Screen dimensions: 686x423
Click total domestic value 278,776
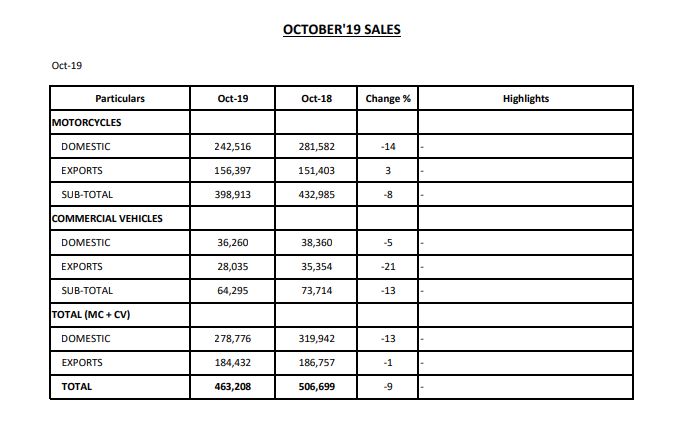pyautogui.click(x=232, y=339)
